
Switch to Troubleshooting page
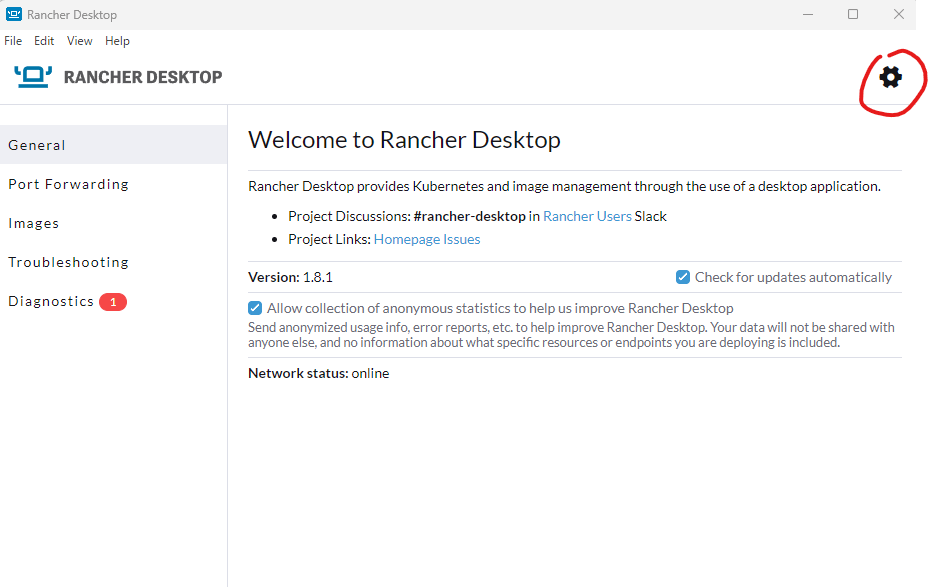114,262
